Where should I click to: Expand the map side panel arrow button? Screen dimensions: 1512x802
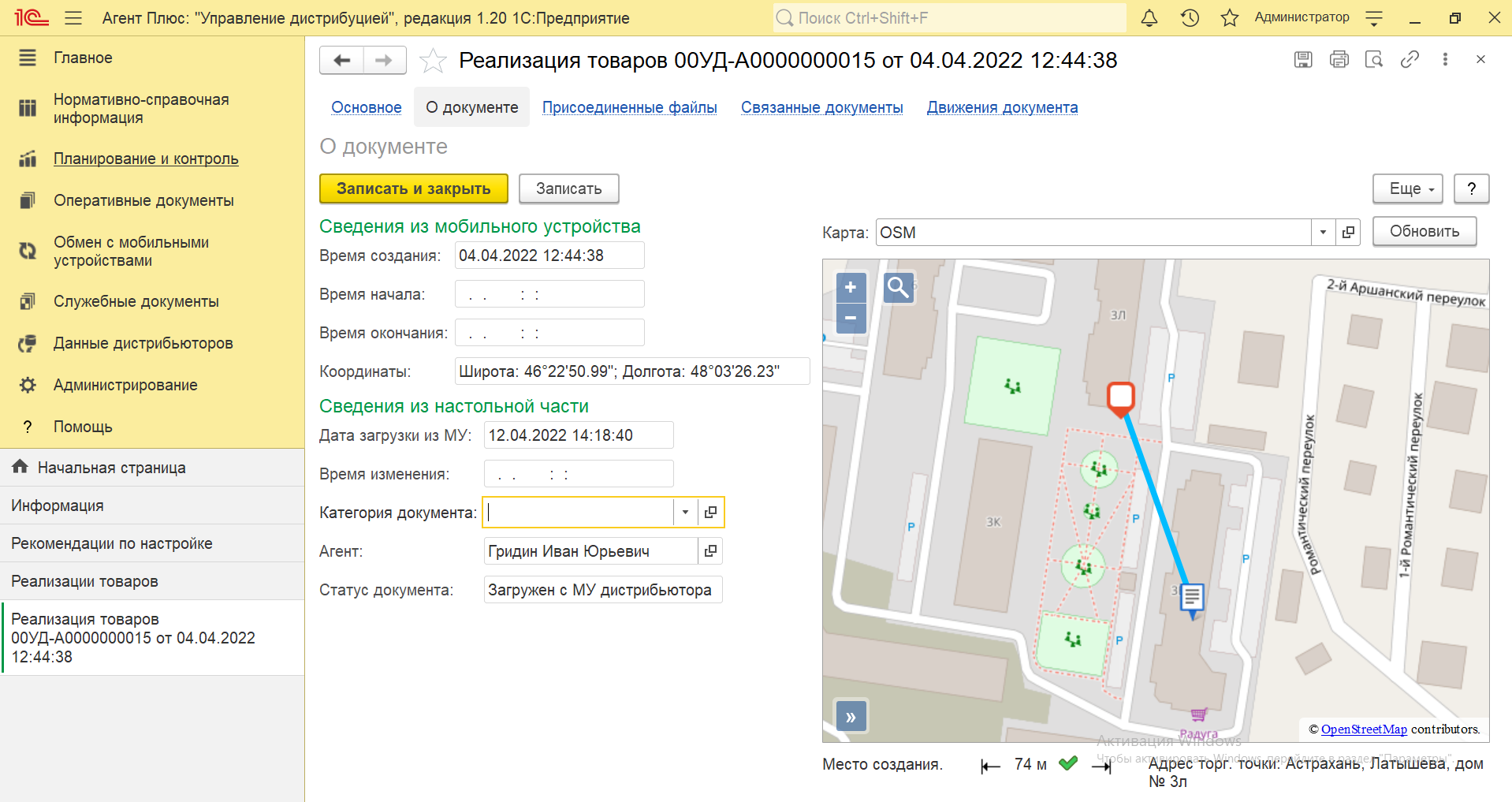pos(851,717)
